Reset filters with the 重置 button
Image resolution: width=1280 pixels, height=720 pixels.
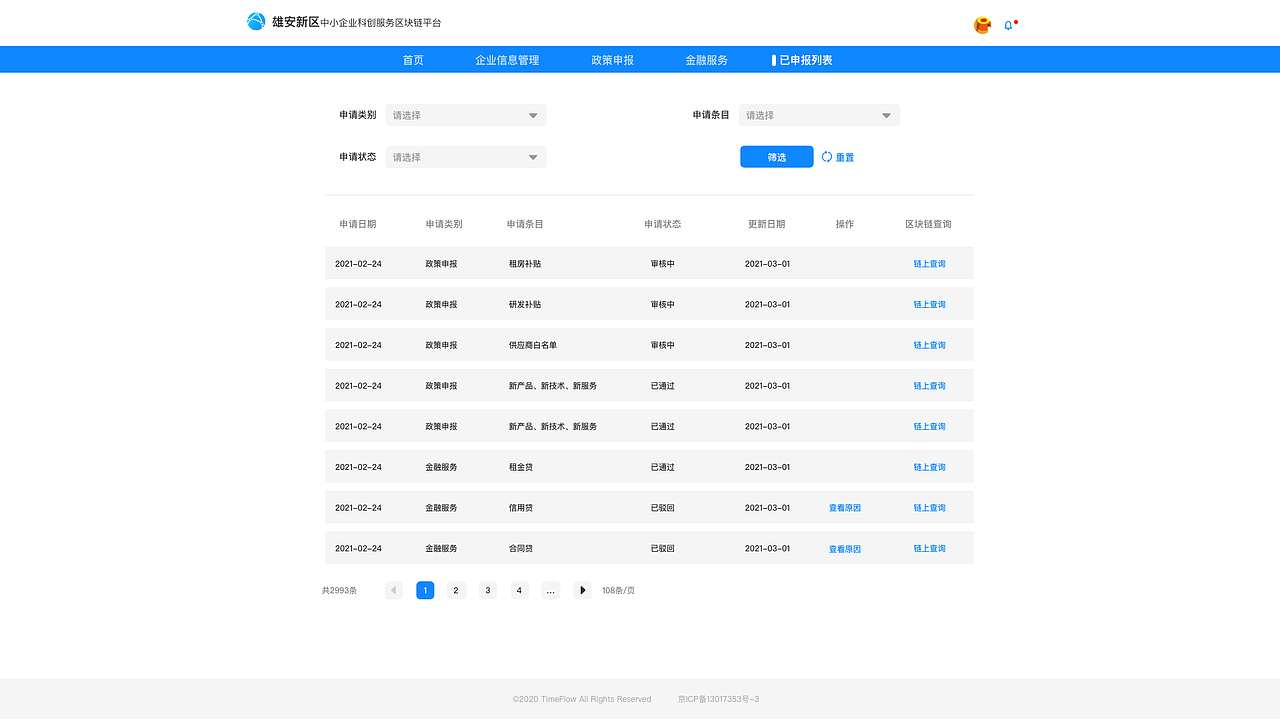pyautogui.click(x=843, y=157)
